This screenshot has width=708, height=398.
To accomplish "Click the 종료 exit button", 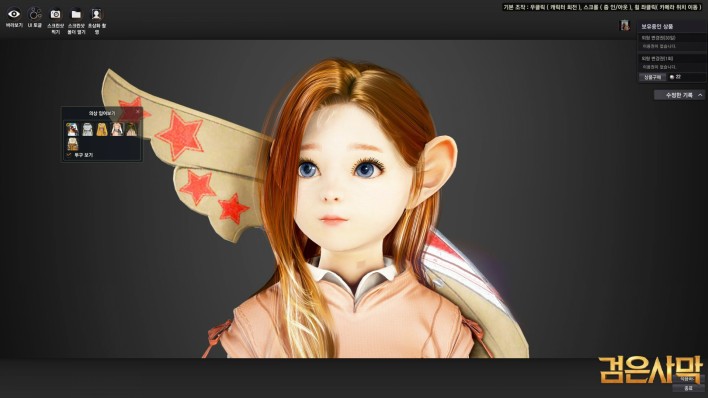I will pos(688,388).
